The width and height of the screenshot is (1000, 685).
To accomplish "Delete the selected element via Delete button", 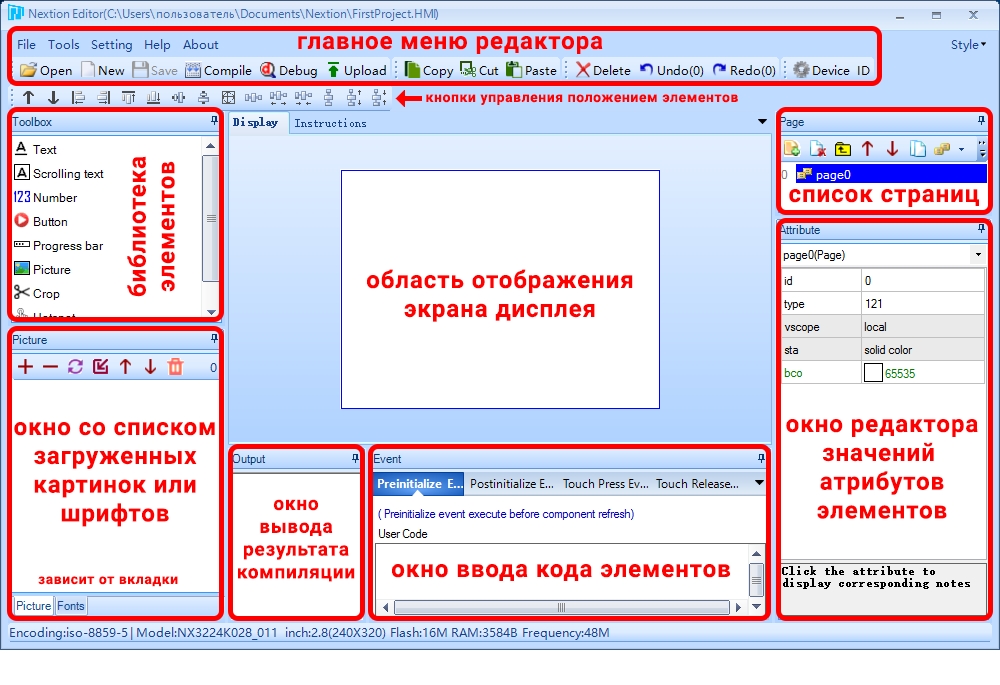I will tap(603, 70).
